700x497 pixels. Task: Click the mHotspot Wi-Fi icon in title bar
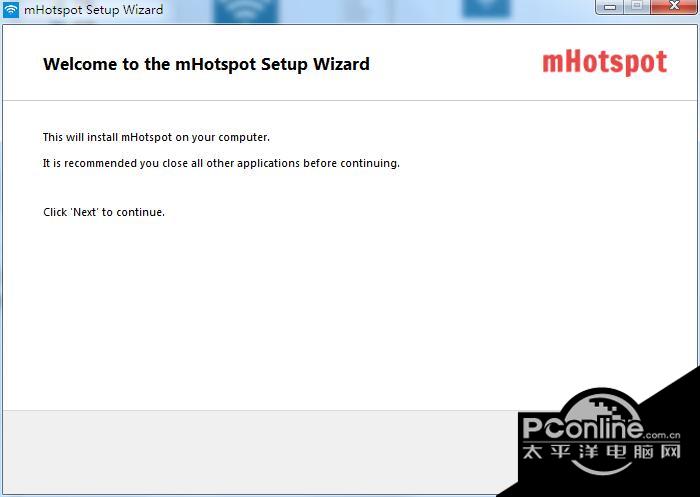pos(11,10)
